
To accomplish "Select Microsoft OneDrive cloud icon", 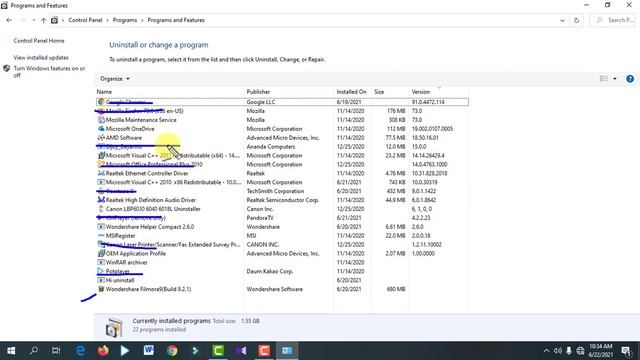I will click(x=101, y=129).
